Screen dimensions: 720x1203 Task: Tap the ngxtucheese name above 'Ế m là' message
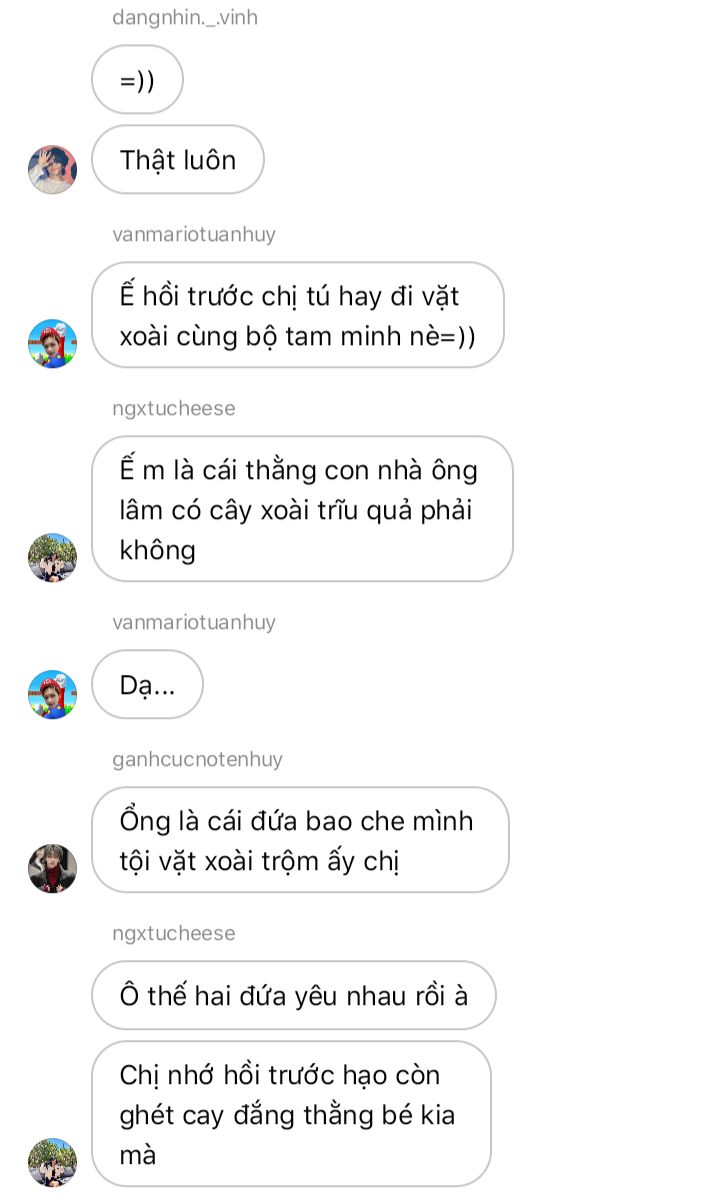pyautogui.click(x=174, y=409)
